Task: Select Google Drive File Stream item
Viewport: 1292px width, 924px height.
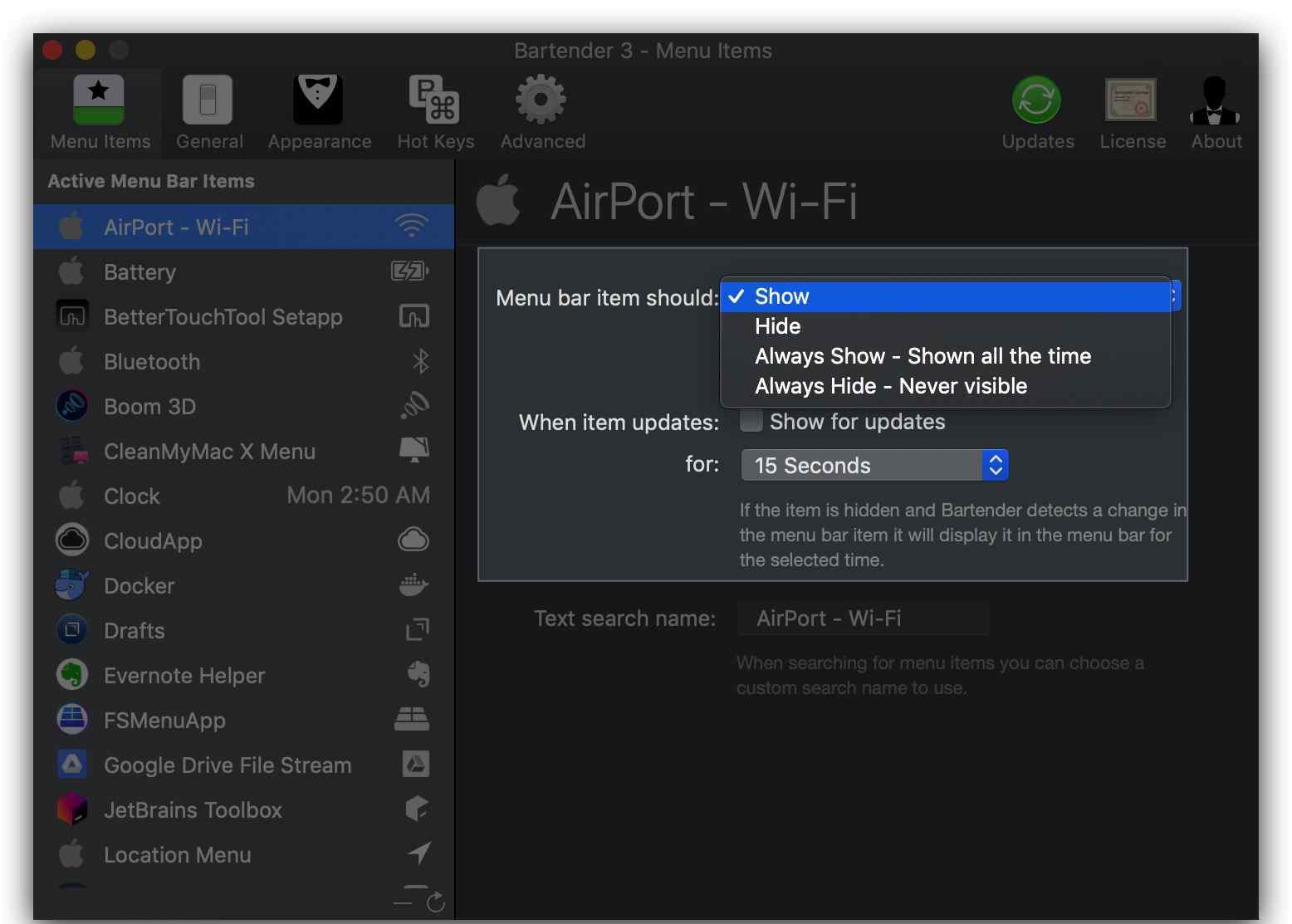Action: point(243,765)
